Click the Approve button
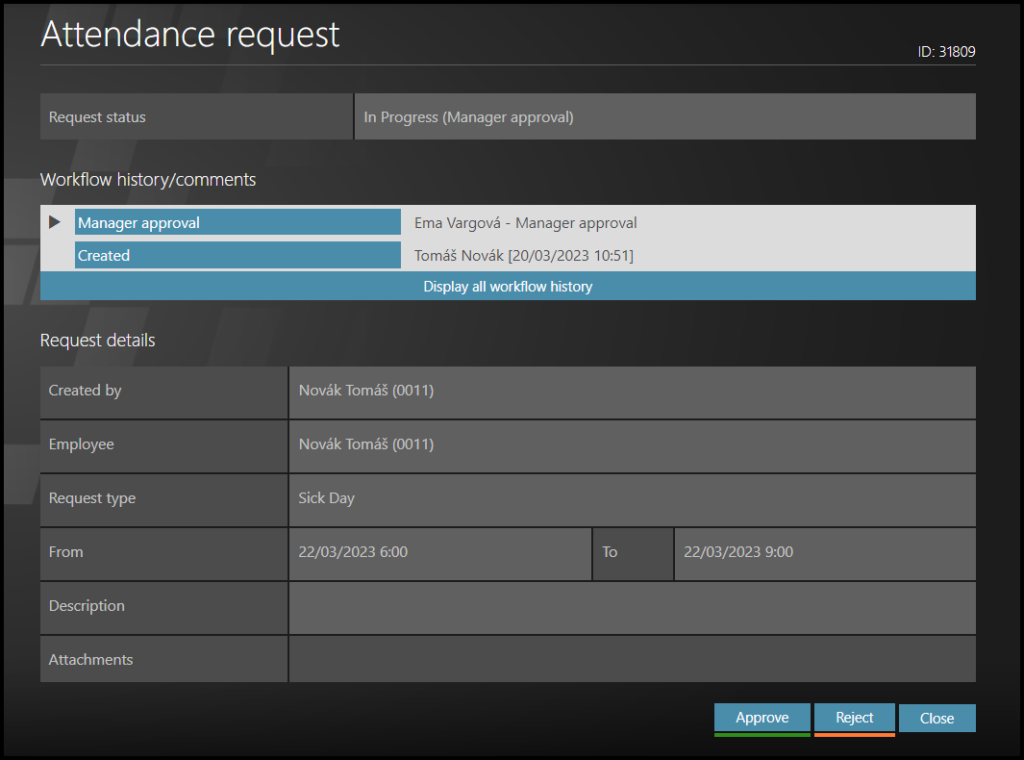1024x760 pixels. pyautogui.click(x=762, y=718)
